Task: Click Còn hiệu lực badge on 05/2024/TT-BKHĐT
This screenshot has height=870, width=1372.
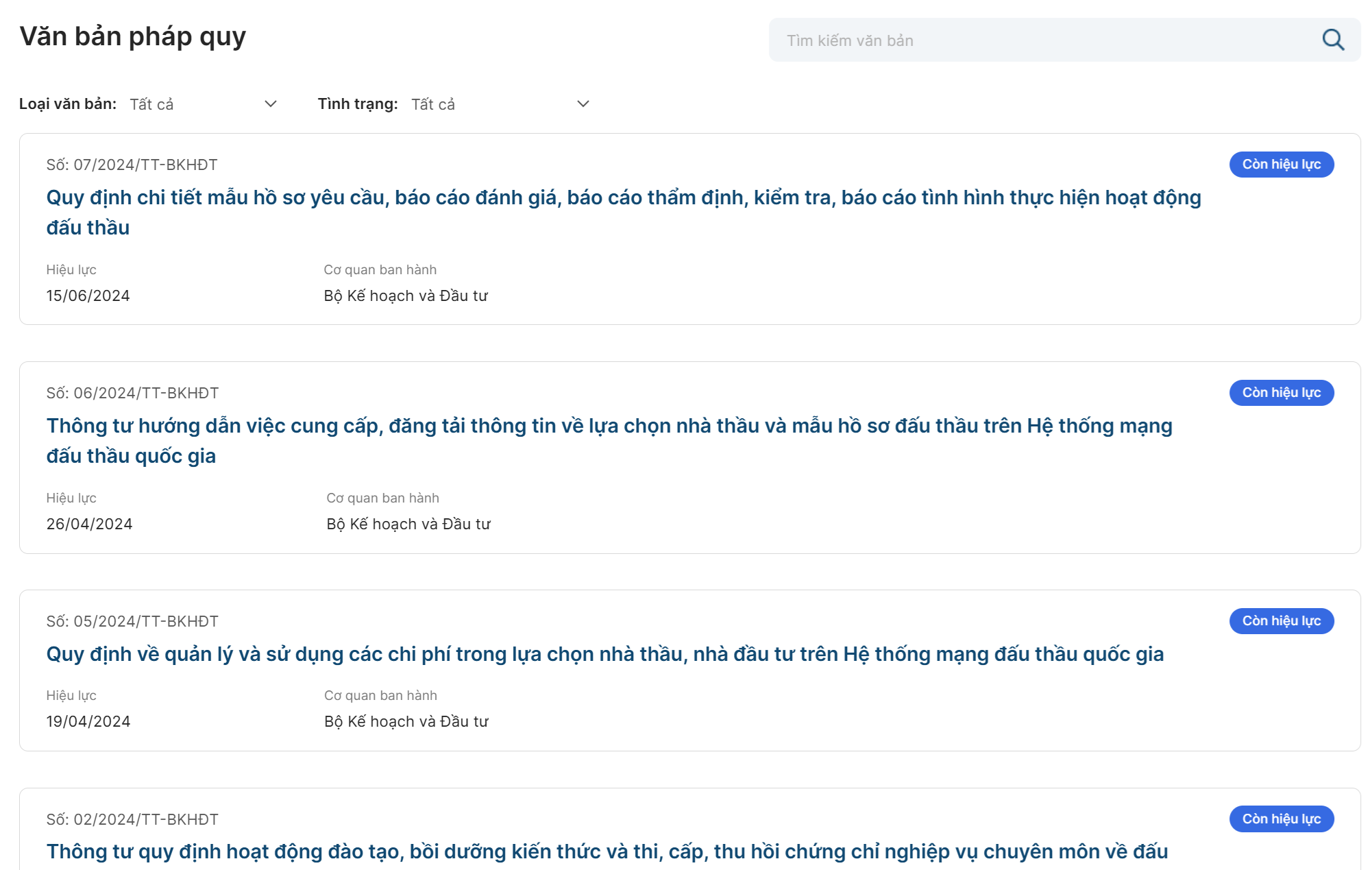Action: (x=1281, y=621)
